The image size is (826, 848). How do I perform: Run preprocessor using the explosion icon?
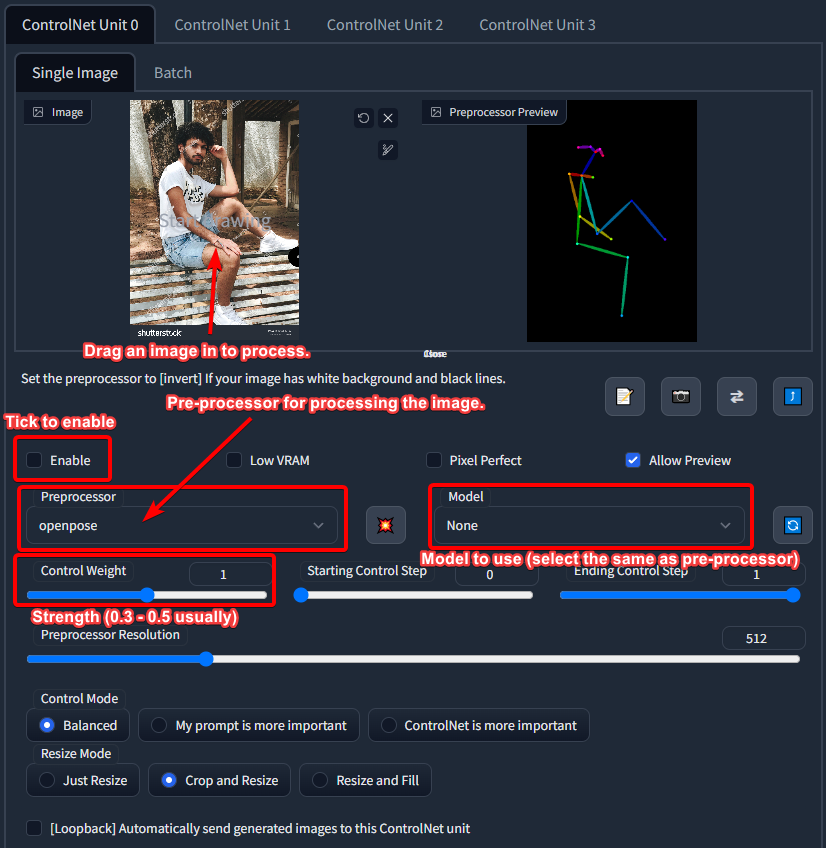point(385,525)
